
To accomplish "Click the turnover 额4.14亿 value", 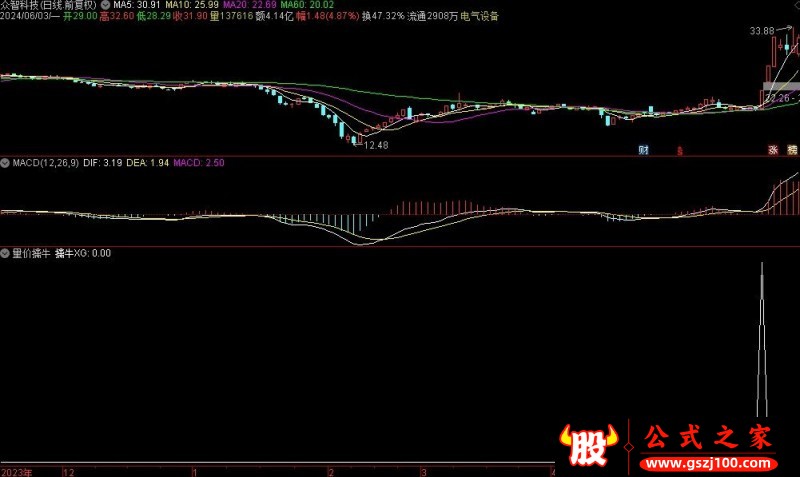I will click(274, 16).
